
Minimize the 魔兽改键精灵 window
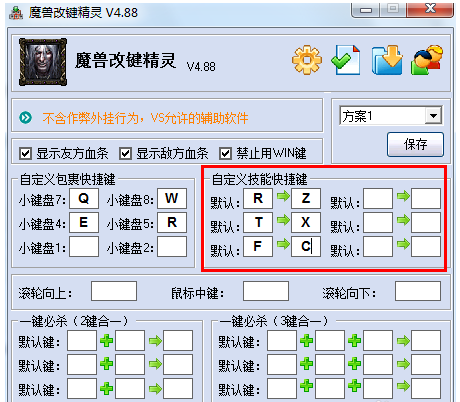pos(366,10)
